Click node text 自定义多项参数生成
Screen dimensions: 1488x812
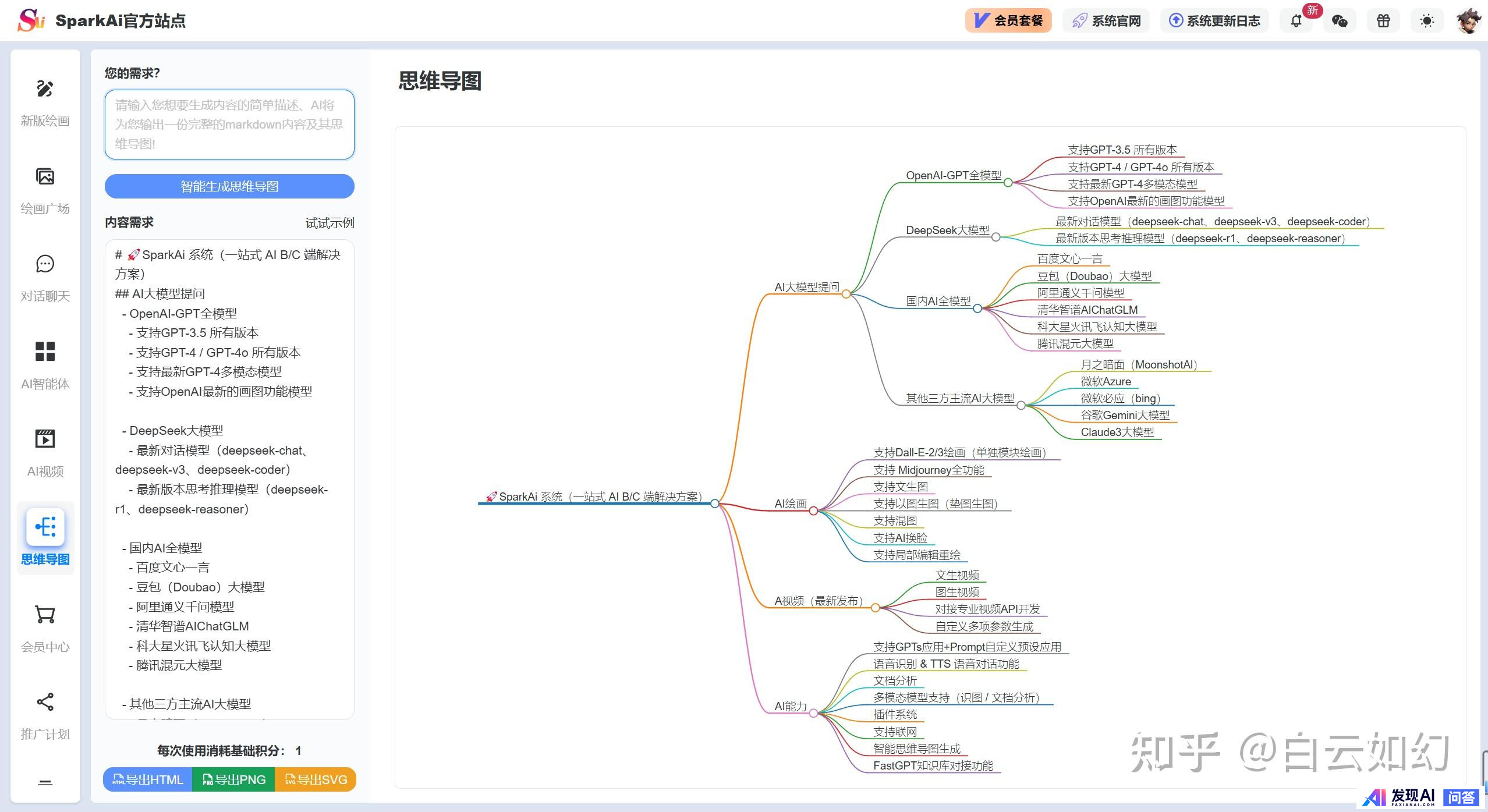pyautogui.click(x=984, y=627)
